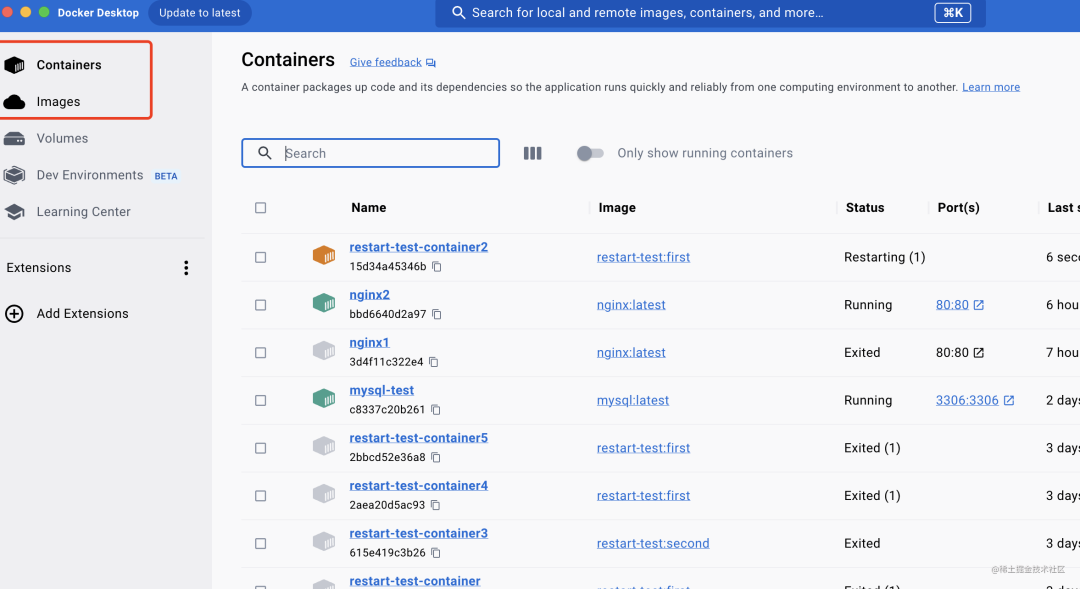
Task: Open Dev Environments in sidebar
Action: 90,175
